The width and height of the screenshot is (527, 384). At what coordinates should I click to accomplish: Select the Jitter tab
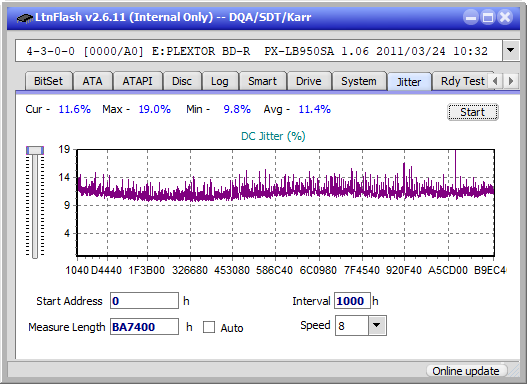(x=409, y=82)
